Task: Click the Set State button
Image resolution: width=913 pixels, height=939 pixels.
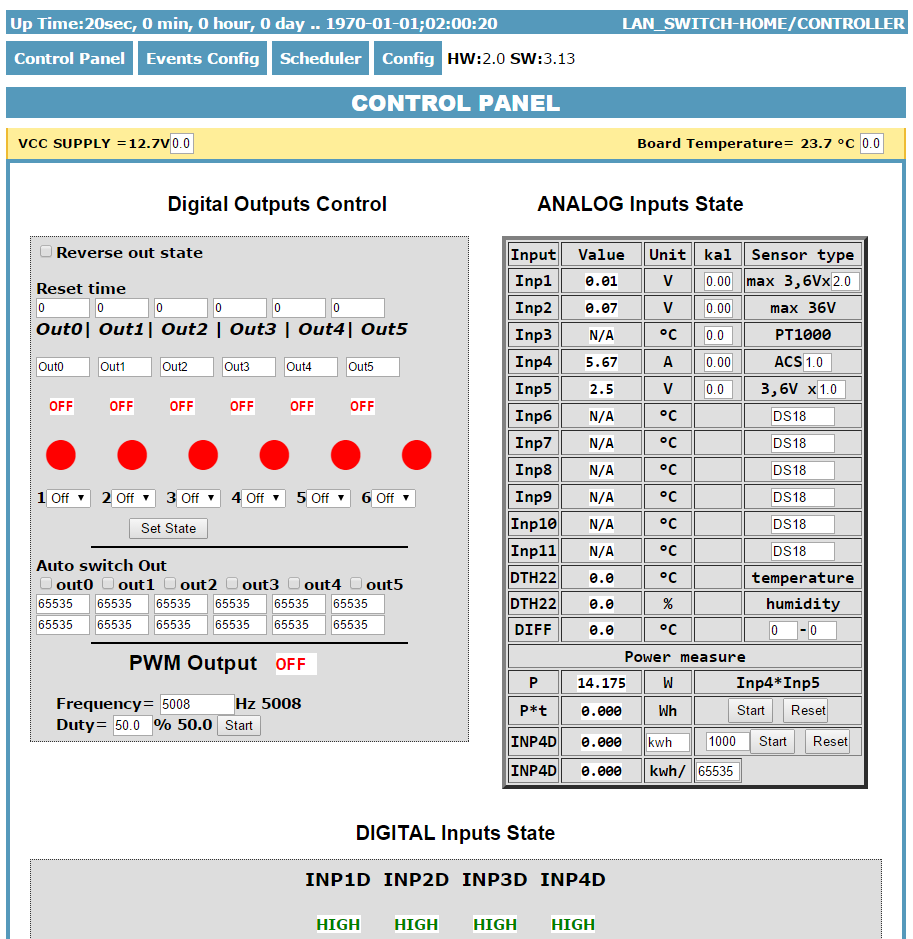Action: 168,528
